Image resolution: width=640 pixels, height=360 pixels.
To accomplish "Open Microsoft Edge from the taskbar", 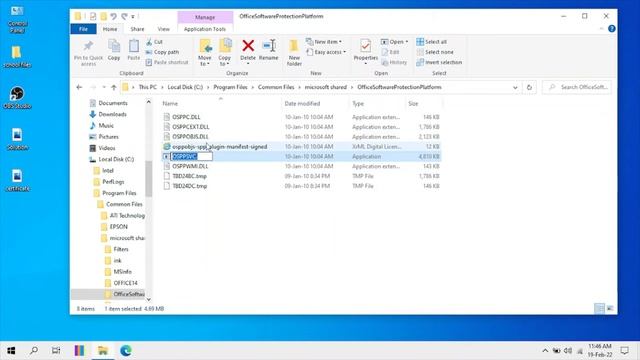I will point(126,351).
